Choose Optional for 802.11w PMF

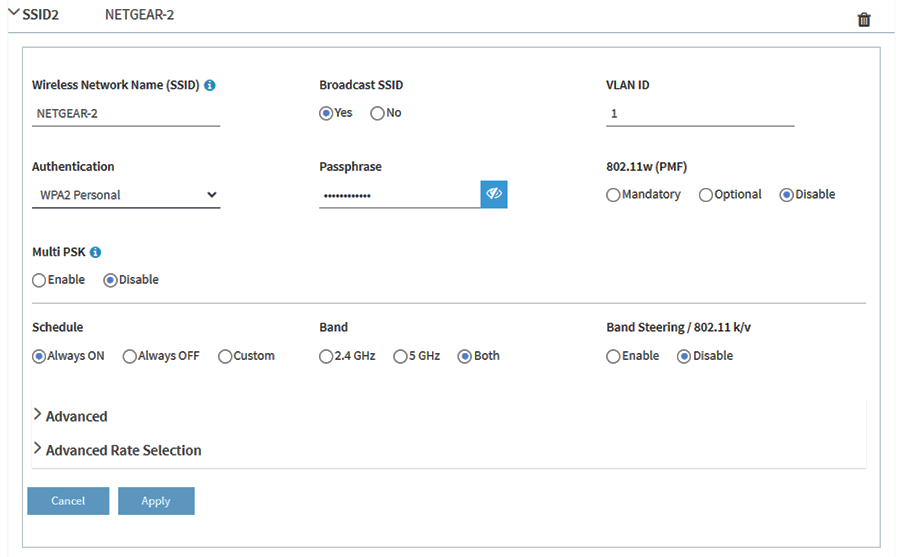706,195
